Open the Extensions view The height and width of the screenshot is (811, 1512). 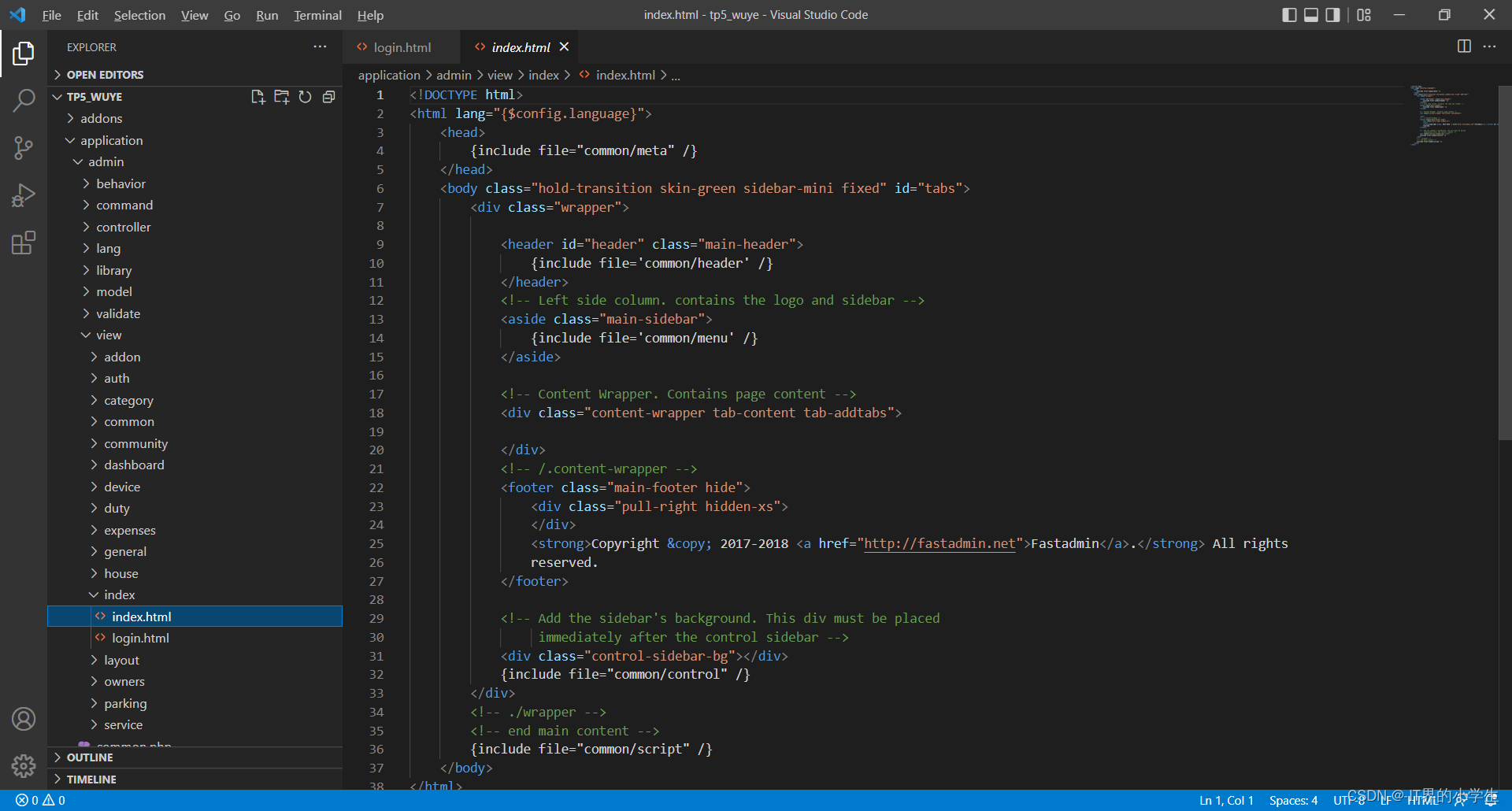[x=24, y=243]
